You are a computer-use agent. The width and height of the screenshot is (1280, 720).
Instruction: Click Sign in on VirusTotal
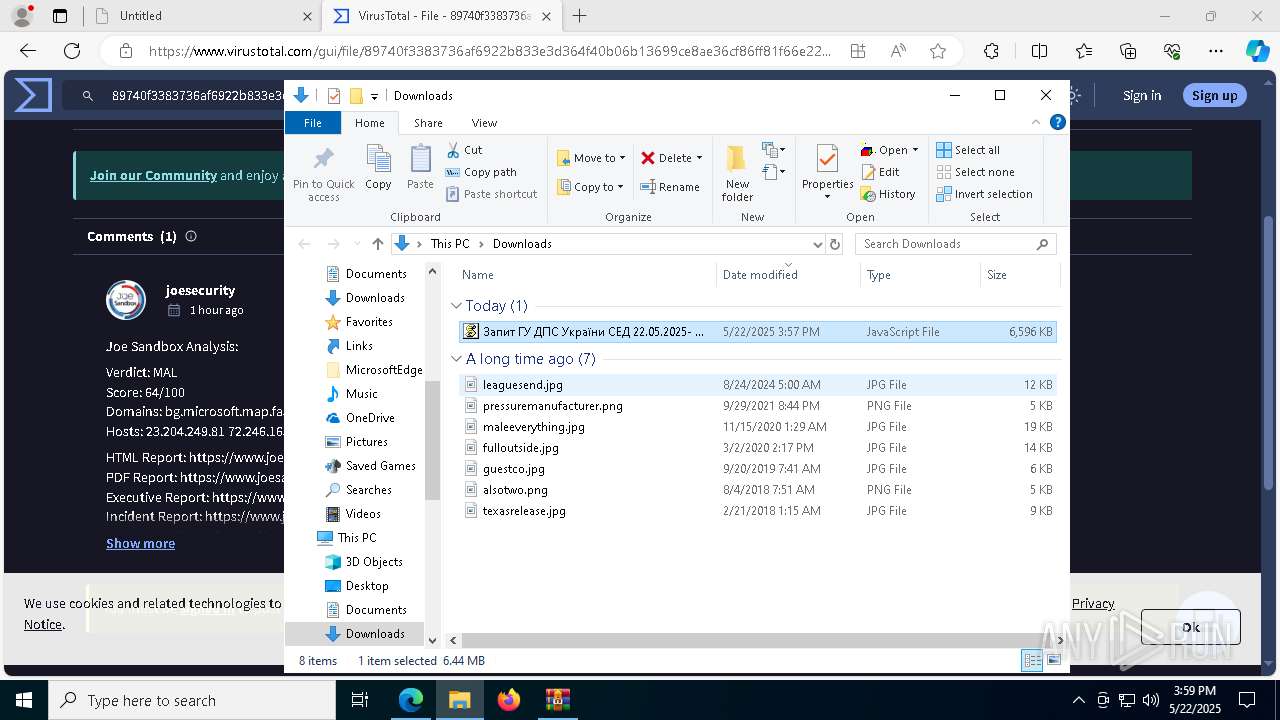click(1142, 95)
